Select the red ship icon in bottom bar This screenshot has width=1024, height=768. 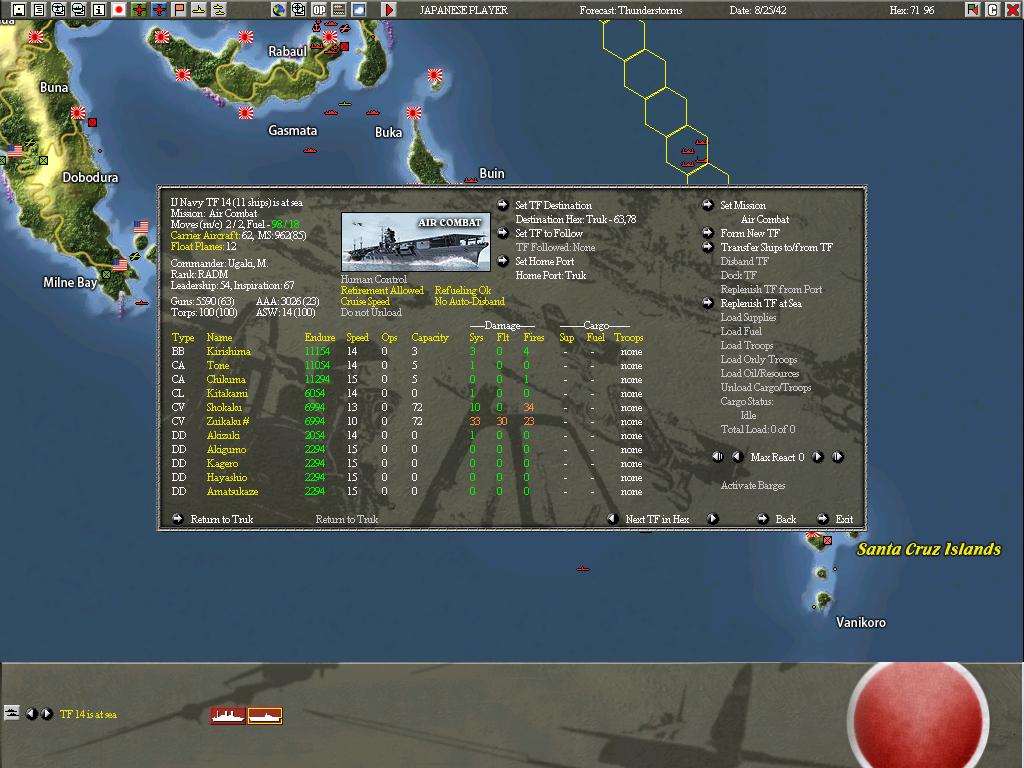coord(228,716)
